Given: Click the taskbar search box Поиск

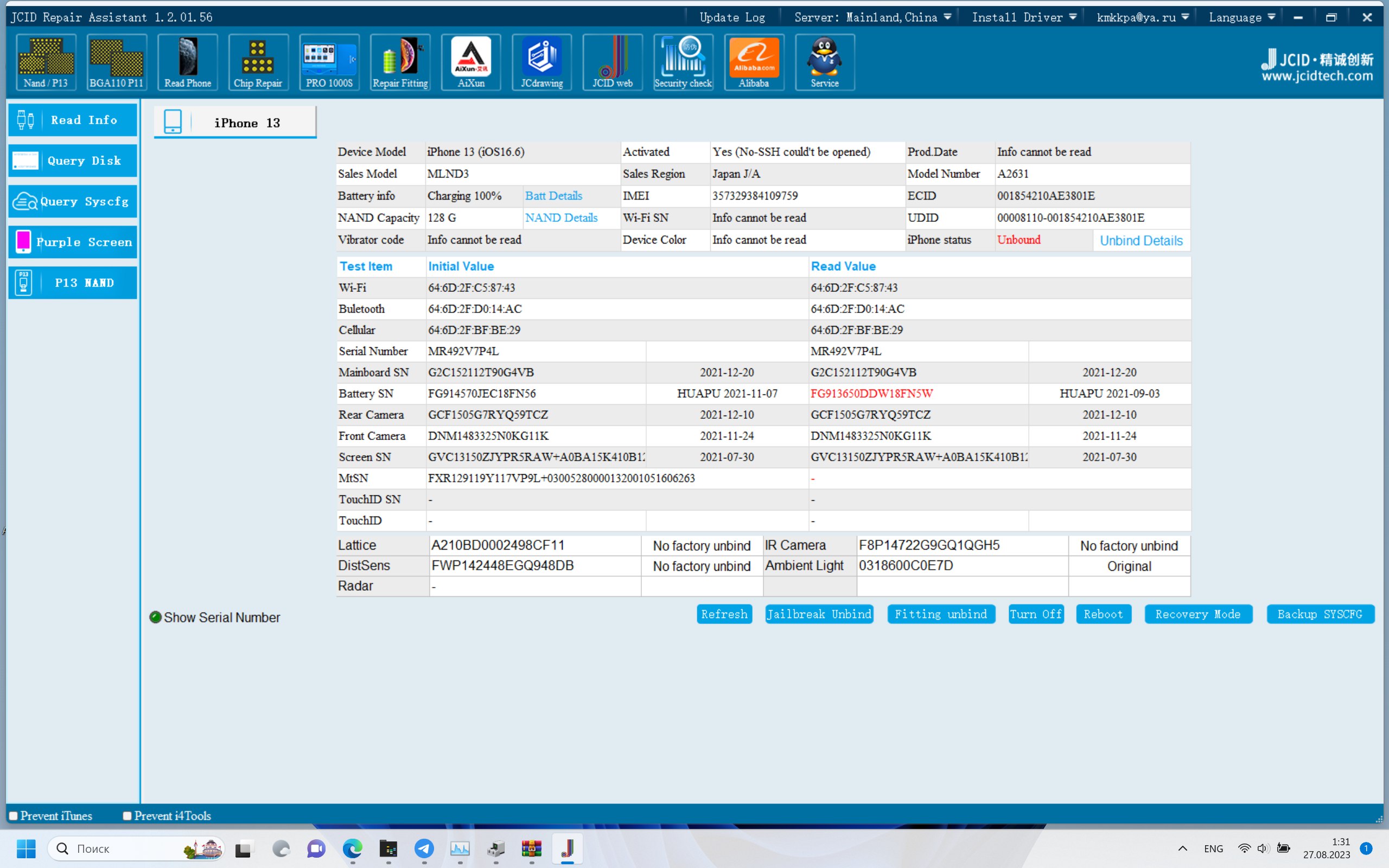Looking at the screenshot, I should click(137, 848).
